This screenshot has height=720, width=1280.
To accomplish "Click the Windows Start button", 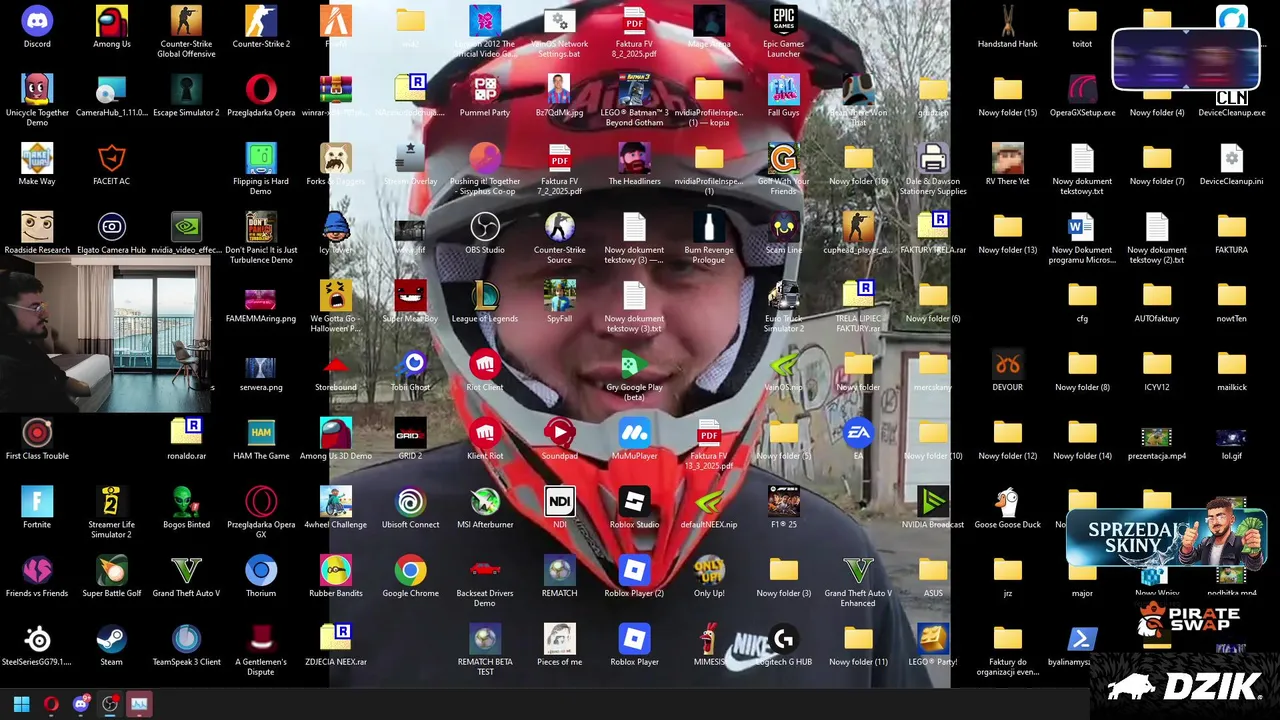I will pos(21,704).
